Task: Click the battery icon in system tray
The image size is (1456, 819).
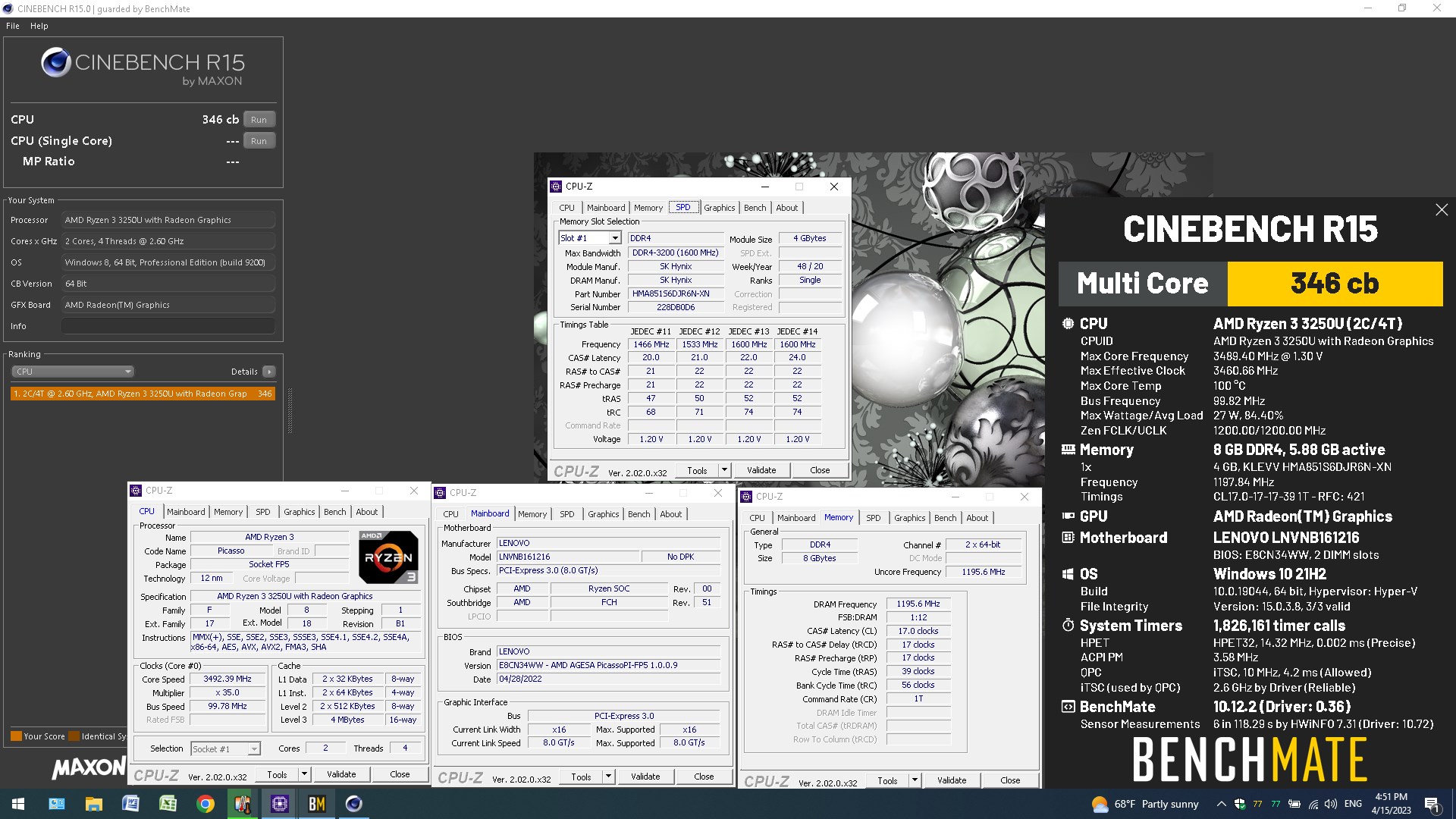Action: click(x=1294, y=804)
